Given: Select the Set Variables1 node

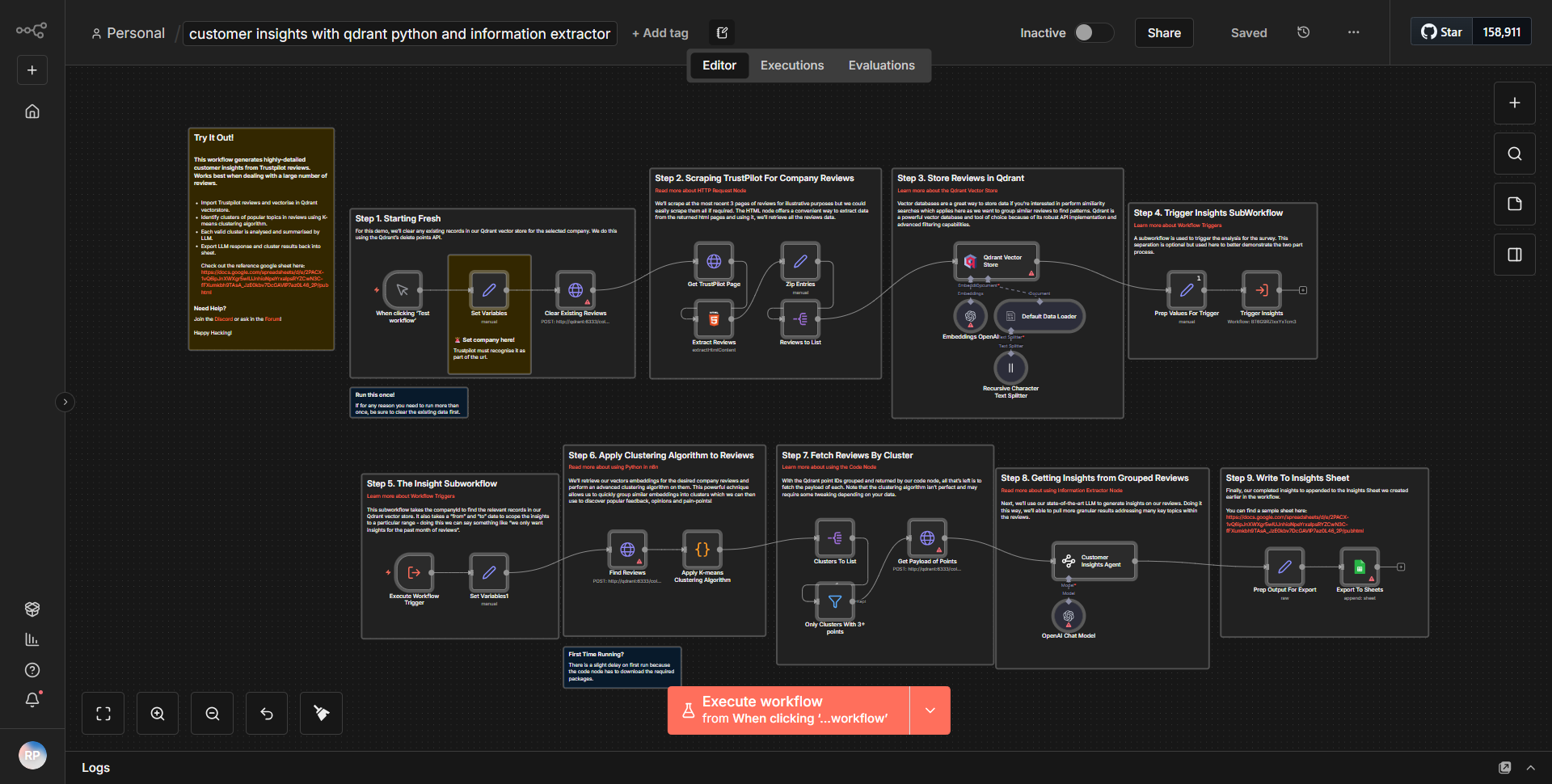Looking at the screenshot, I should click(489, 572).
